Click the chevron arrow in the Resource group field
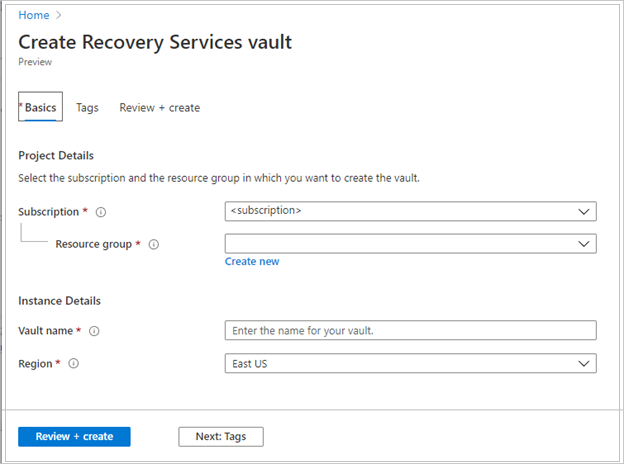Image resolution: width=624 pixels, height=464 pixels. coord(584,244)
